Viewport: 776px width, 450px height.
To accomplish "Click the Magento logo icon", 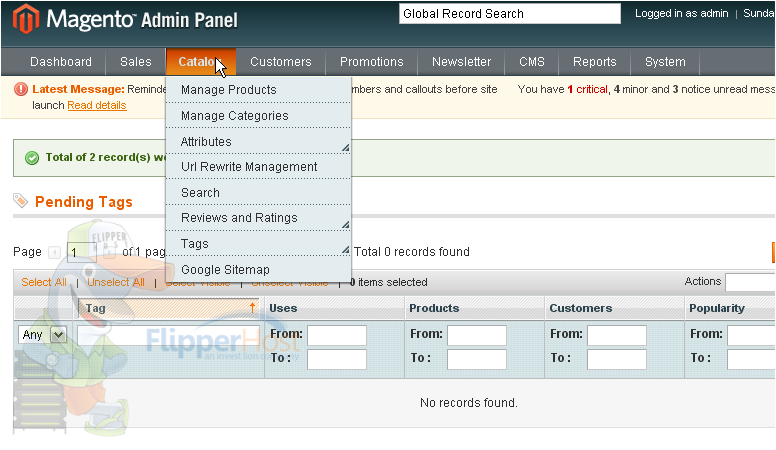I will click(x=26, y=19).
